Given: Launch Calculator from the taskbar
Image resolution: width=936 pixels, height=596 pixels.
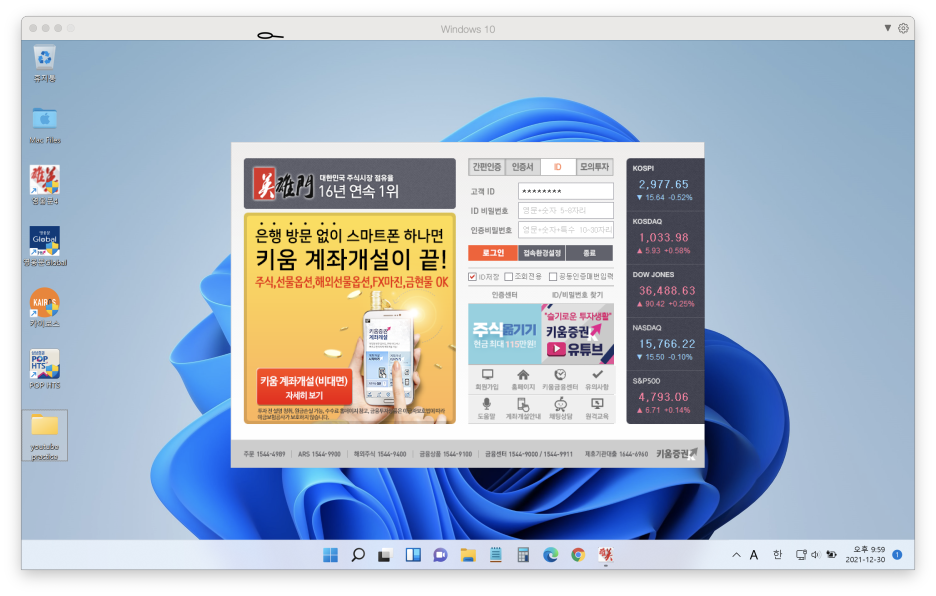Looking at the screenshot, I should click(523, 555).
